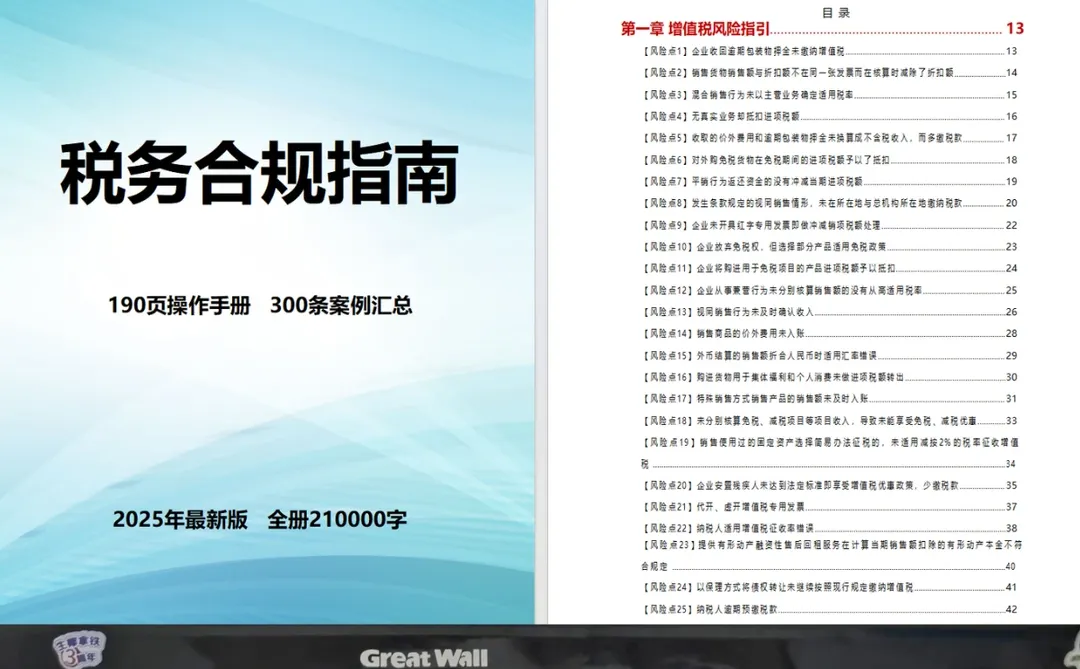The height and width of the screenshot is (669, 1080).
Task: Open TOC entry 风险点17 特殊销售方式
Action: click(x=829, y=398)
